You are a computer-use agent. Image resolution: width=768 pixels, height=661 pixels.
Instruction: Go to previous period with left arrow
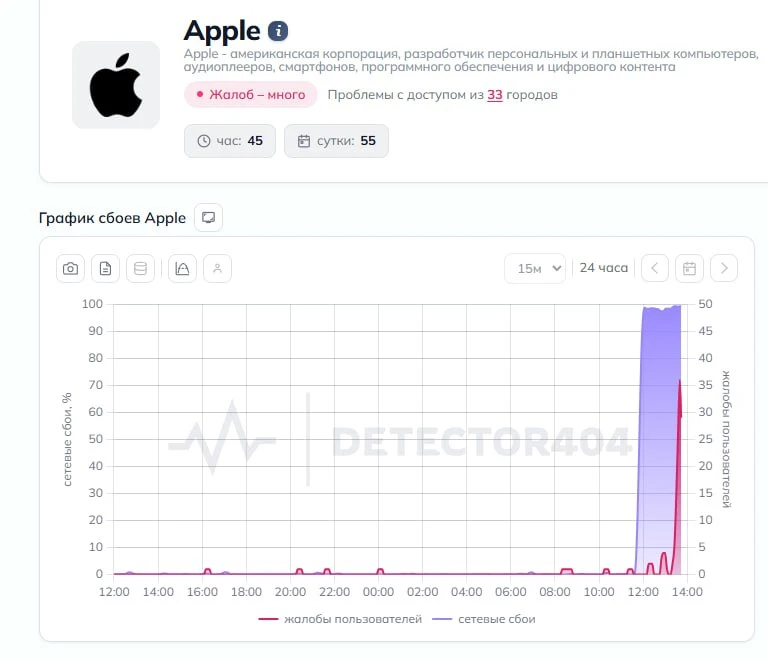click(x=654, y=268)
